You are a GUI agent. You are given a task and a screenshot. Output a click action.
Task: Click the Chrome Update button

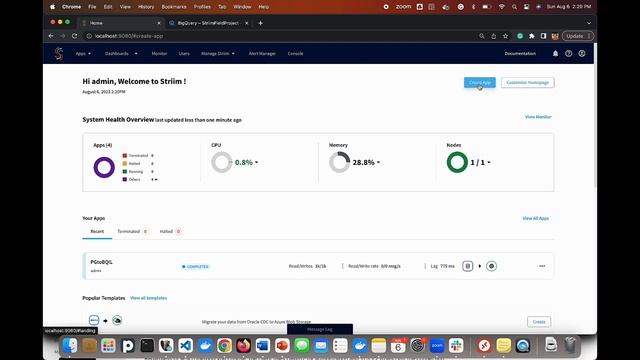tap(578, 36)
